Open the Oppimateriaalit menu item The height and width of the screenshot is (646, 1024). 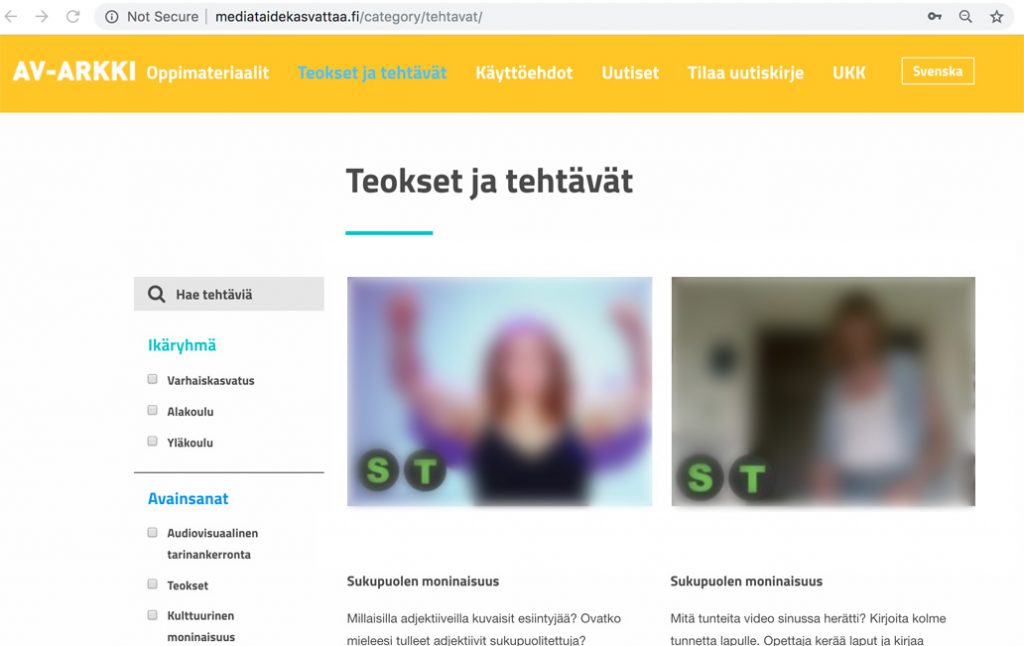[208, 73]
